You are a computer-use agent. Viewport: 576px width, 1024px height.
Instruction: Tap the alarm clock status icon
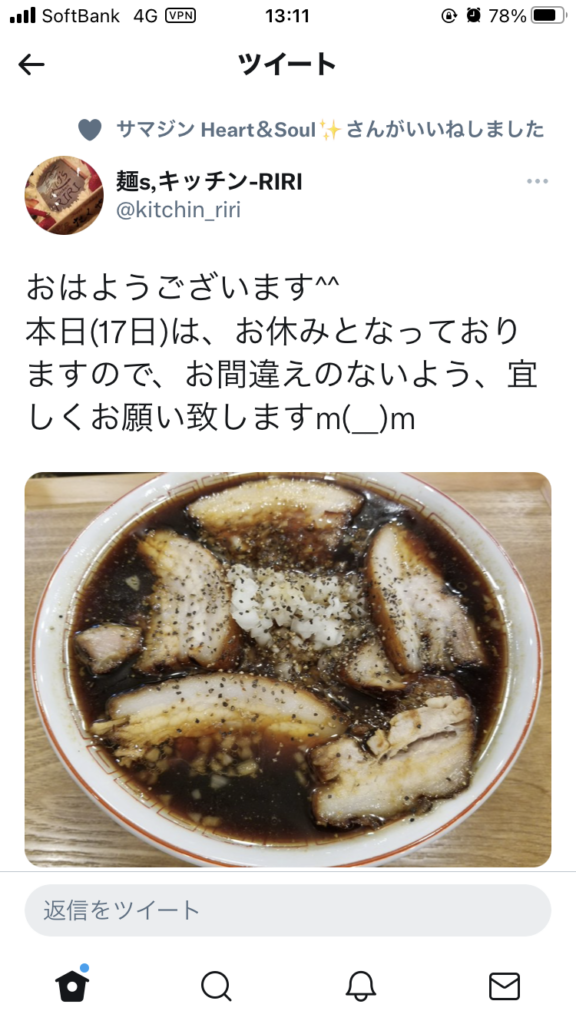pyautogui.click(x=473, y=16)
